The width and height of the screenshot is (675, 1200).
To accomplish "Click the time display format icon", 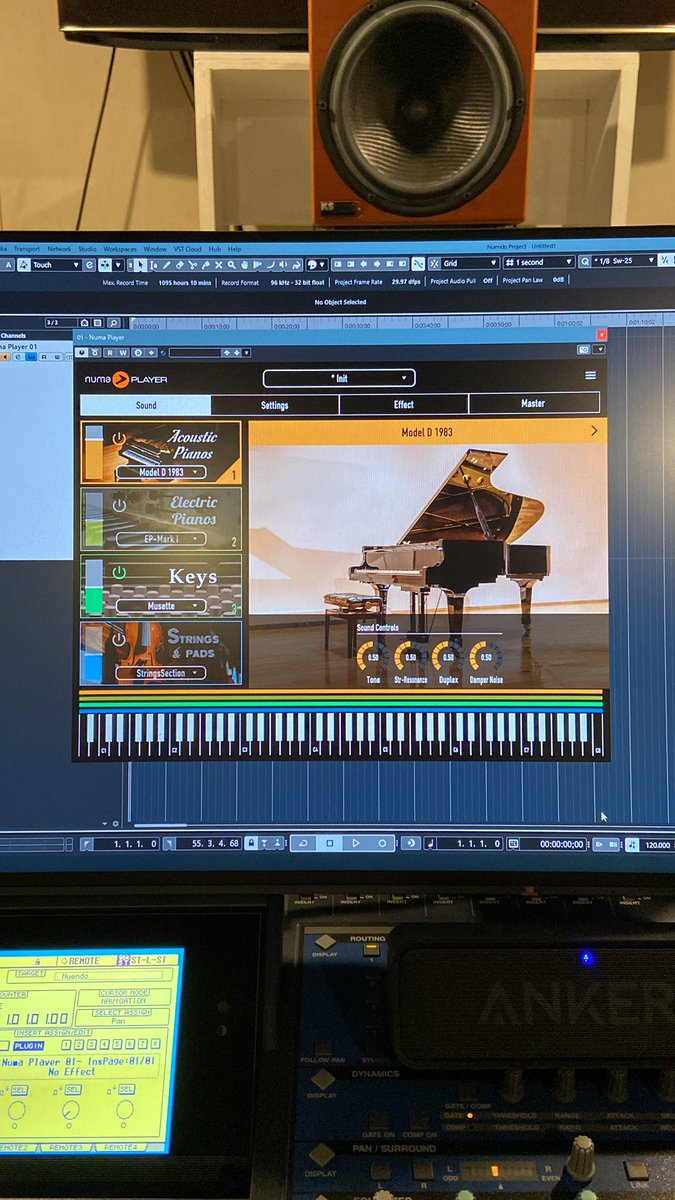I will 513,844.
